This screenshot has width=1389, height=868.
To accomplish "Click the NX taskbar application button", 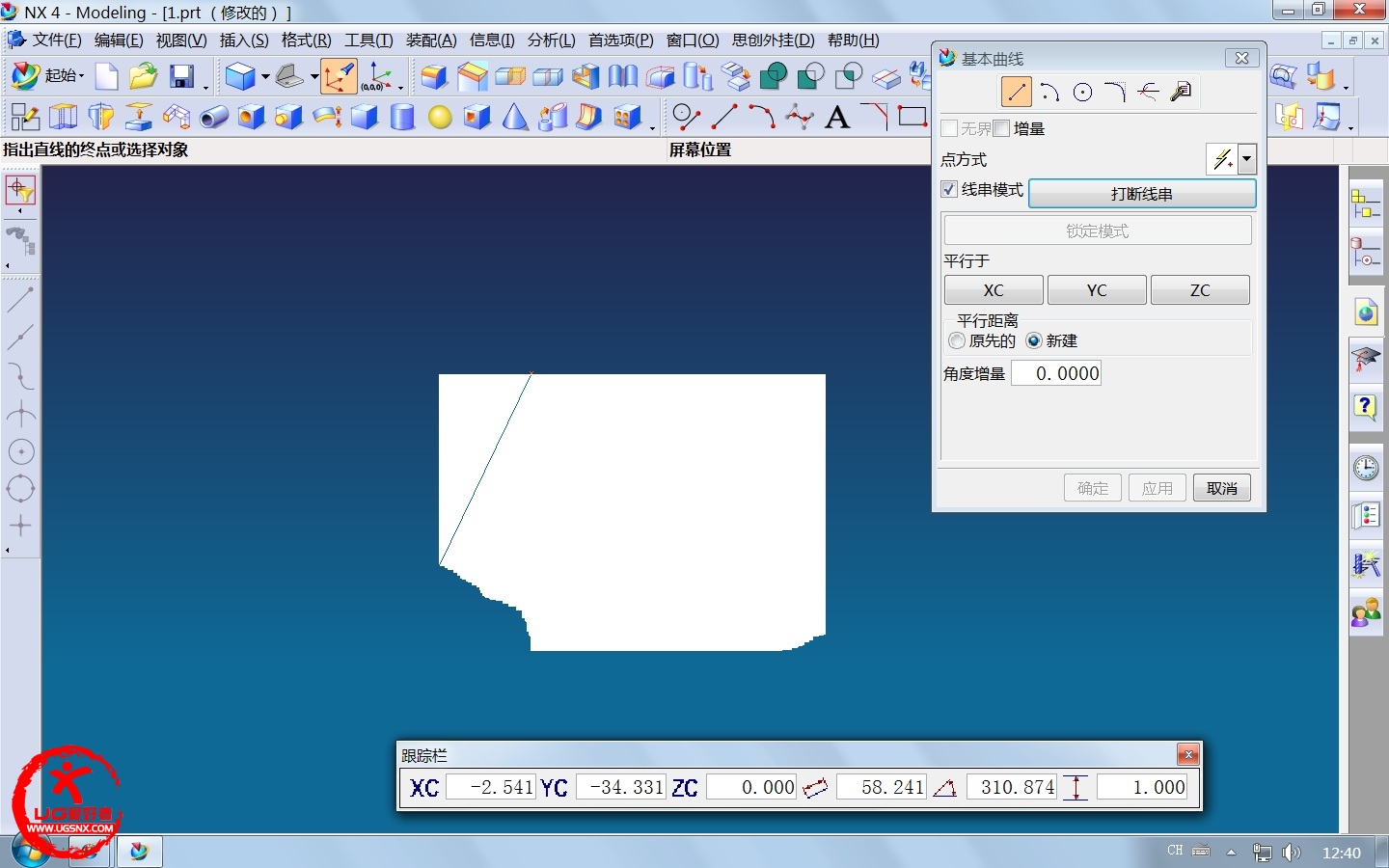I will [x=139, y=852].
